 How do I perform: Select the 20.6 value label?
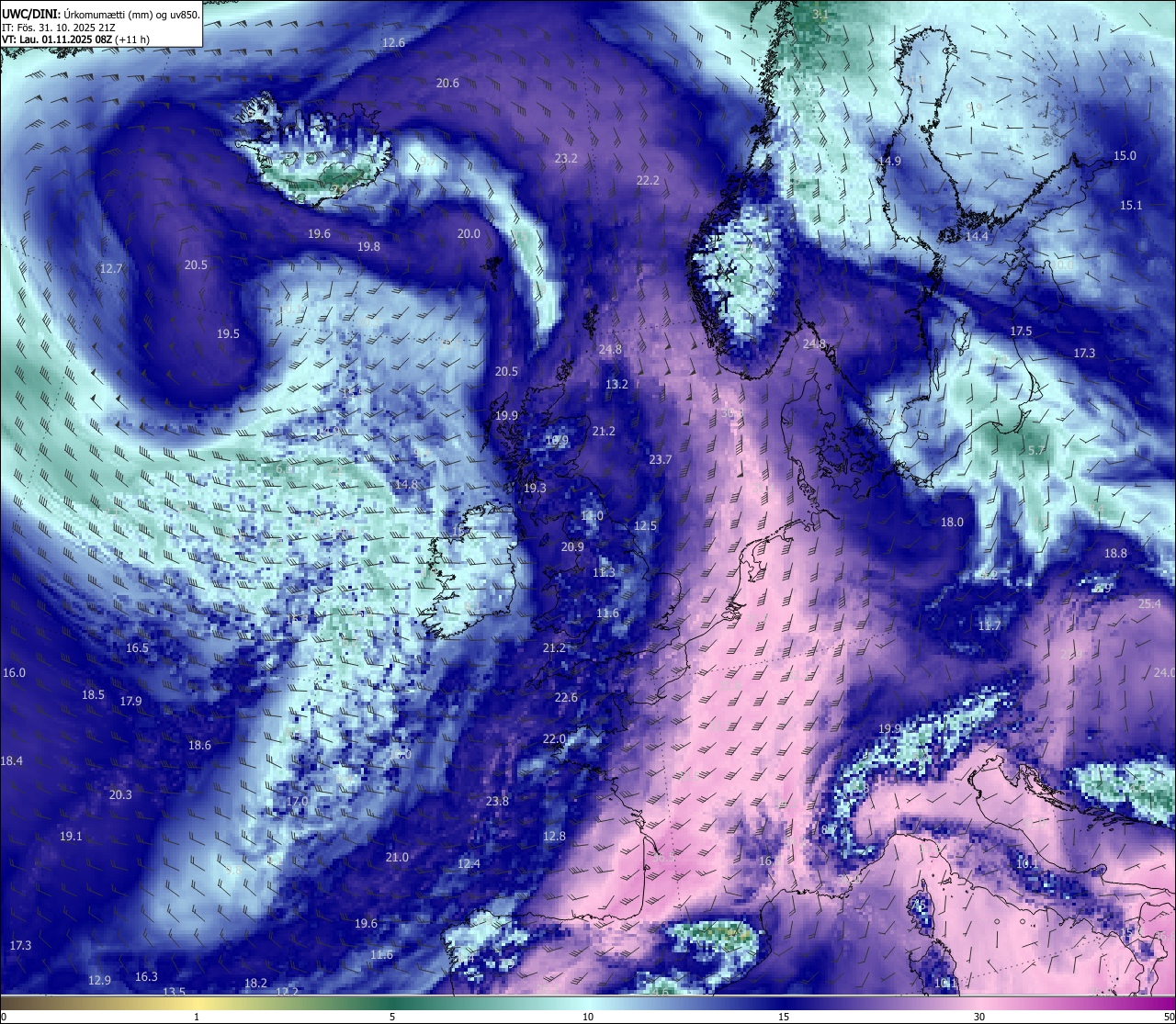coord(447,84)
